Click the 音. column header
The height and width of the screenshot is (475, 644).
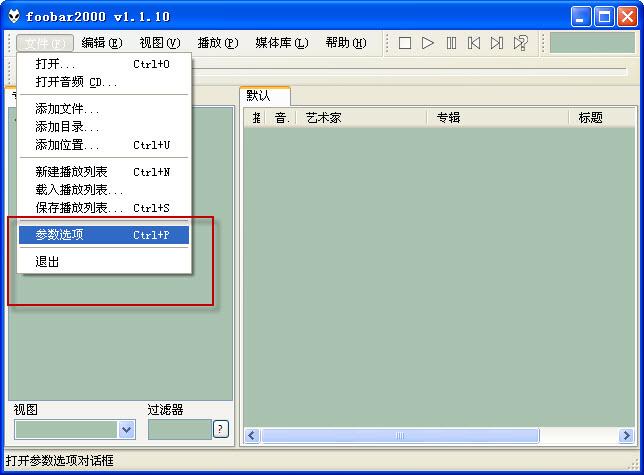pos(281,118)
